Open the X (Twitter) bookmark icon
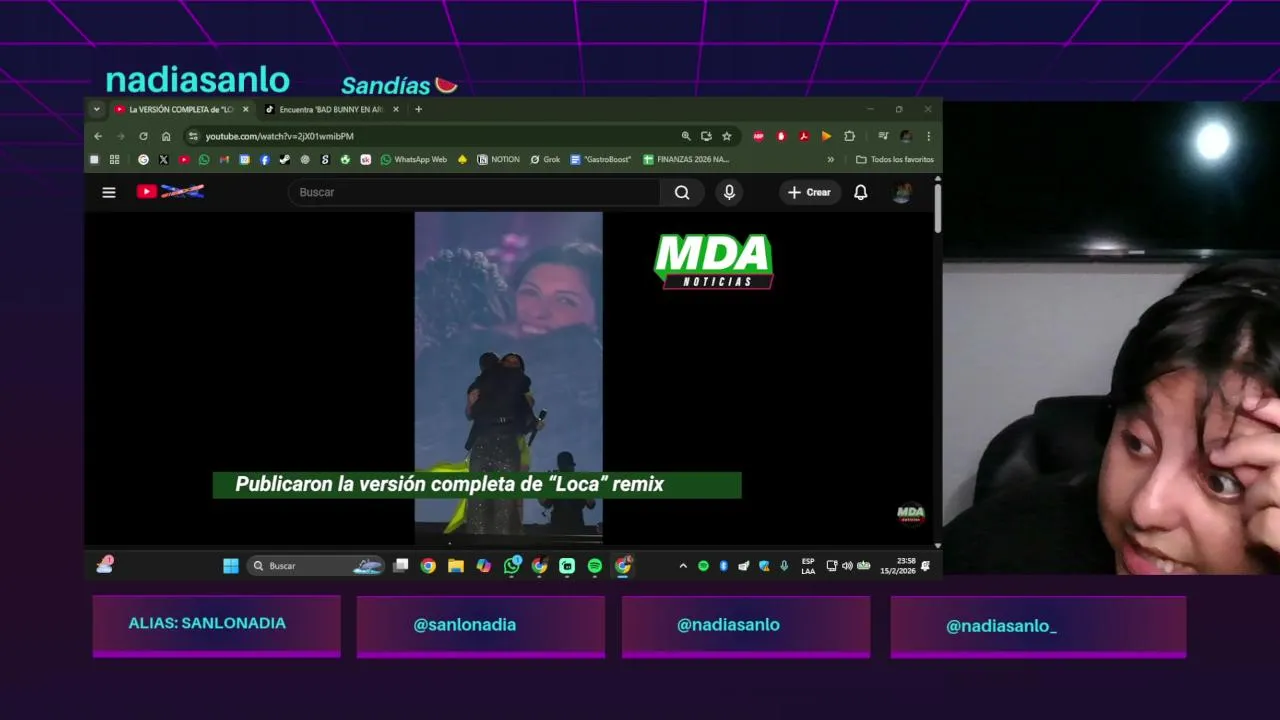1280x720 pixels. click(164, 159)
